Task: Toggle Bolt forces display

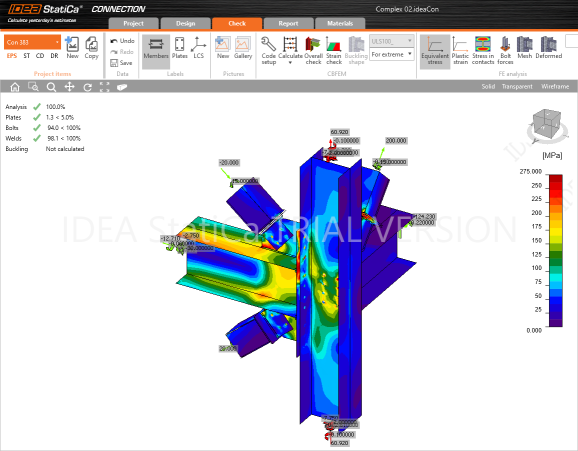Action: [x=505, y=51]
